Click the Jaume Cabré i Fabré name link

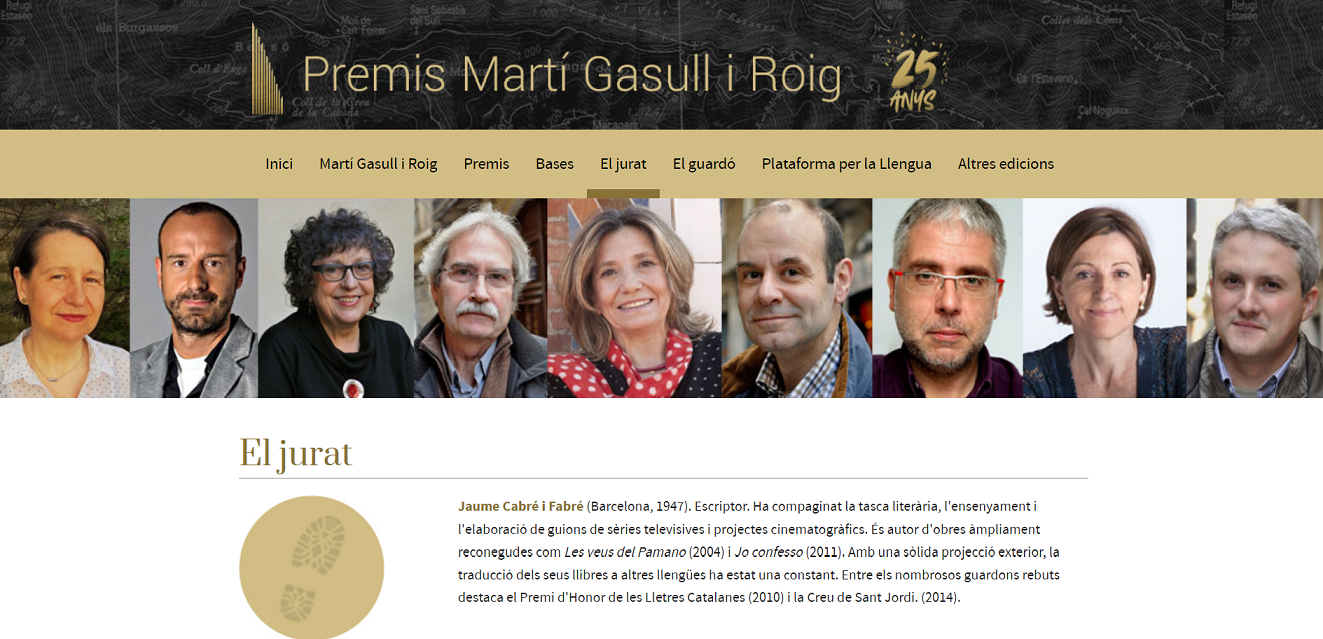(521, 506)
